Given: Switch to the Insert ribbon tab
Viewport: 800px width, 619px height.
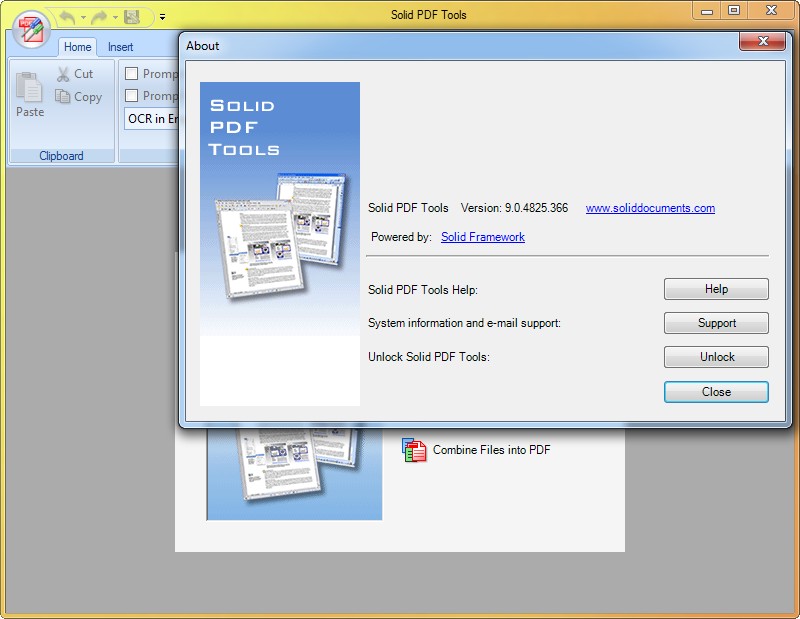Looking at the screenshot, I should coord(120,47).
